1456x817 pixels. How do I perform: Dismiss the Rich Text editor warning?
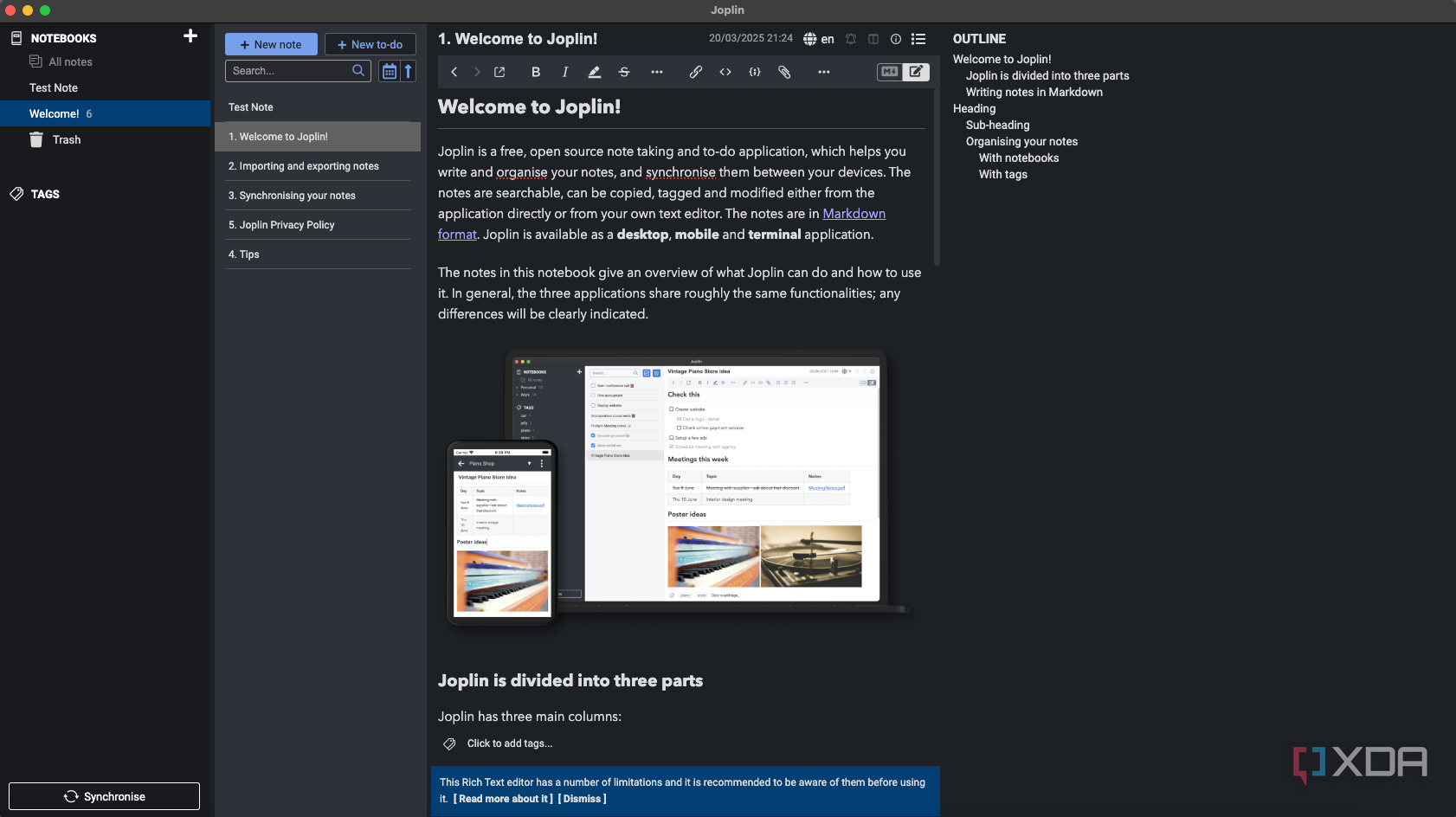pos(582,799)
